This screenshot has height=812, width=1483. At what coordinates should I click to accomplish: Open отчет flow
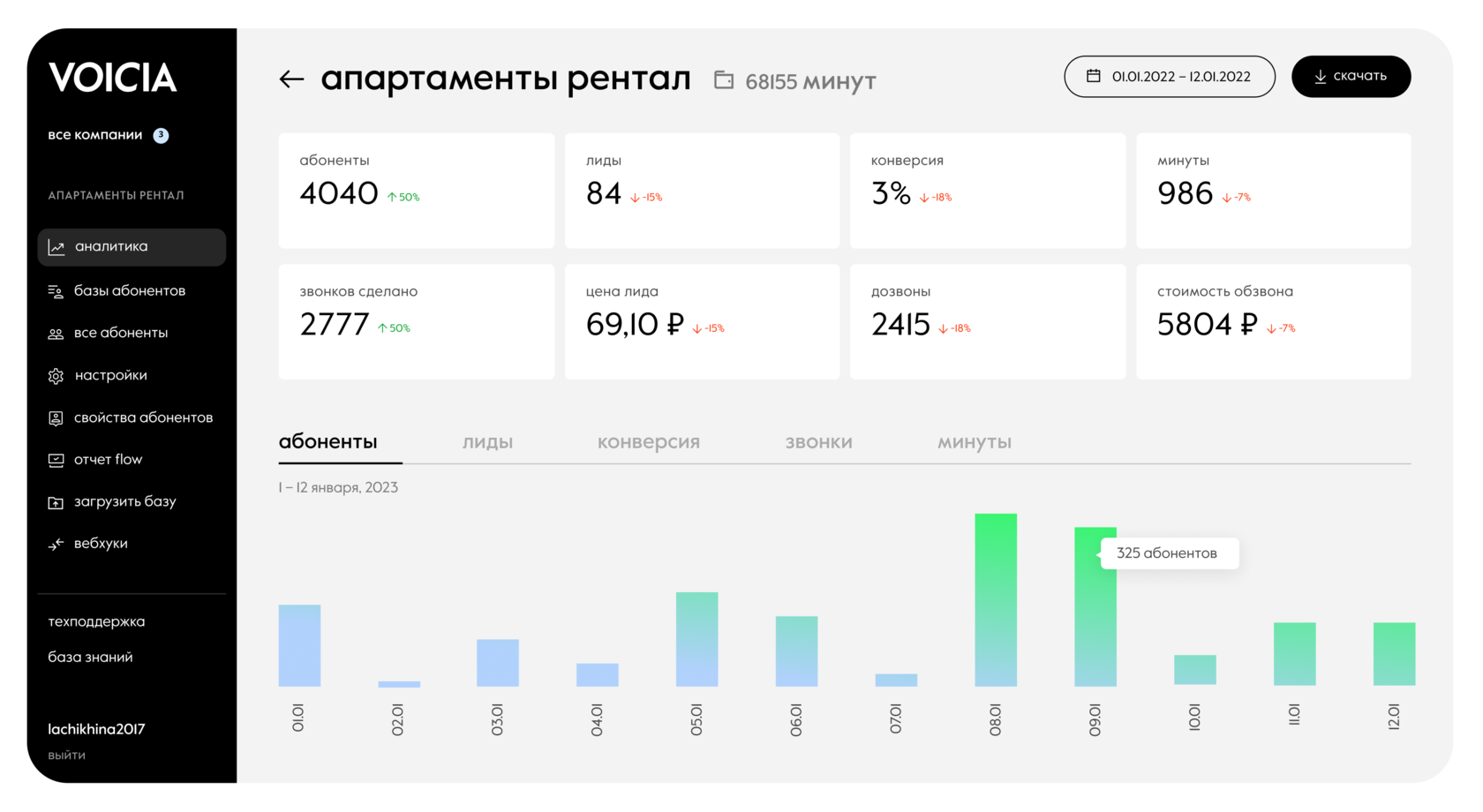tap(108, 459)
